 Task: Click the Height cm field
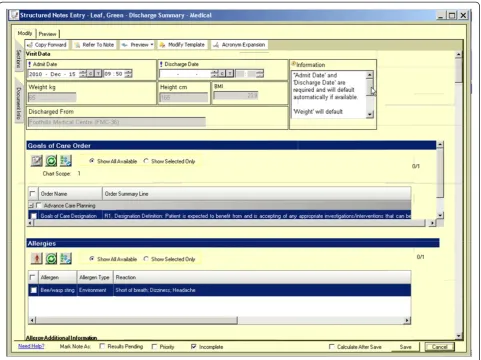pyautogui.click(x=184, y=97)
